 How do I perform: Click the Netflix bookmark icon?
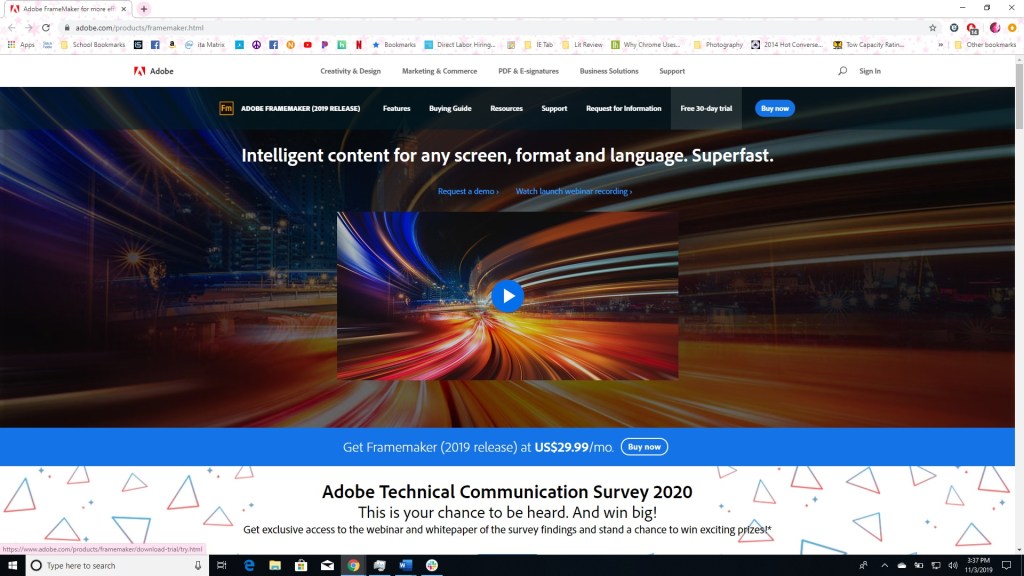coord(359,45)
